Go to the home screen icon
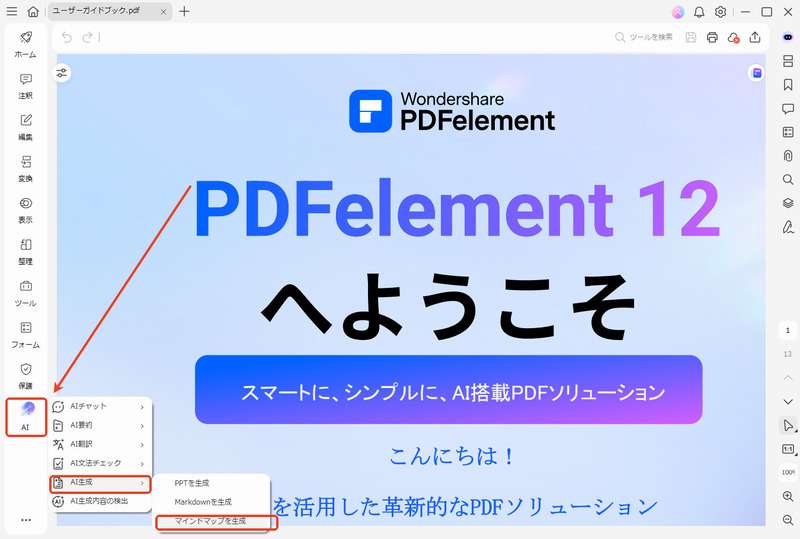800x539 pixels. [x=33, y=11]
